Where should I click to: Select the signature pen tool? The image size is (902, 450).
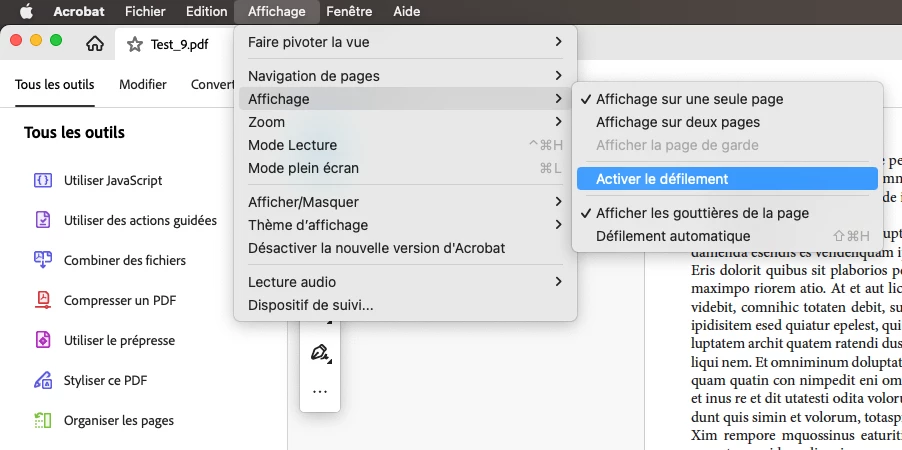click(x=320, y=352)
